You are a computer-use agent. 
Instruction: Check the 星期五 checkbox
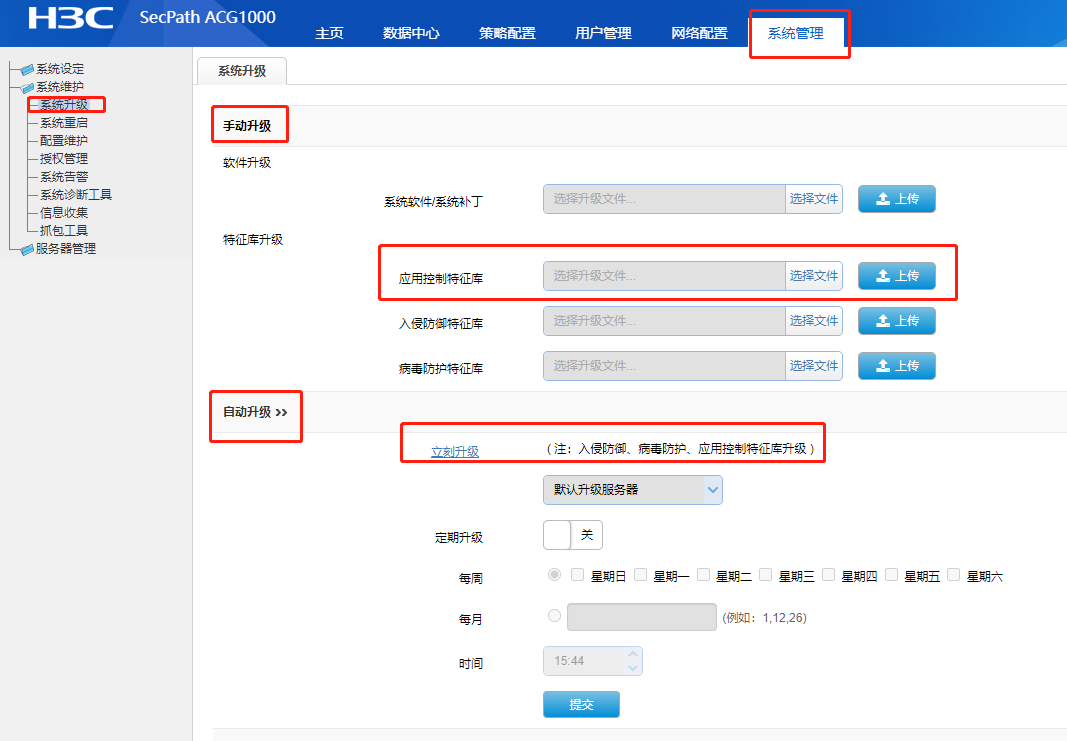[x=891, y=574]
